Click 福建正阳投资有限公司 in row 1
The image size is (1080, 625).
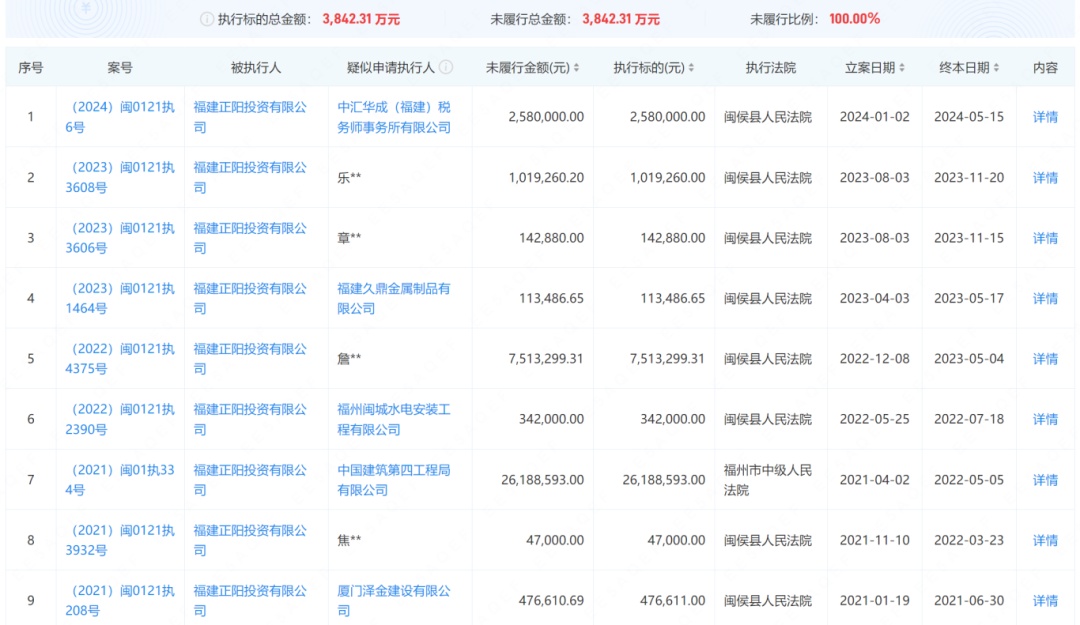(250, 117)
